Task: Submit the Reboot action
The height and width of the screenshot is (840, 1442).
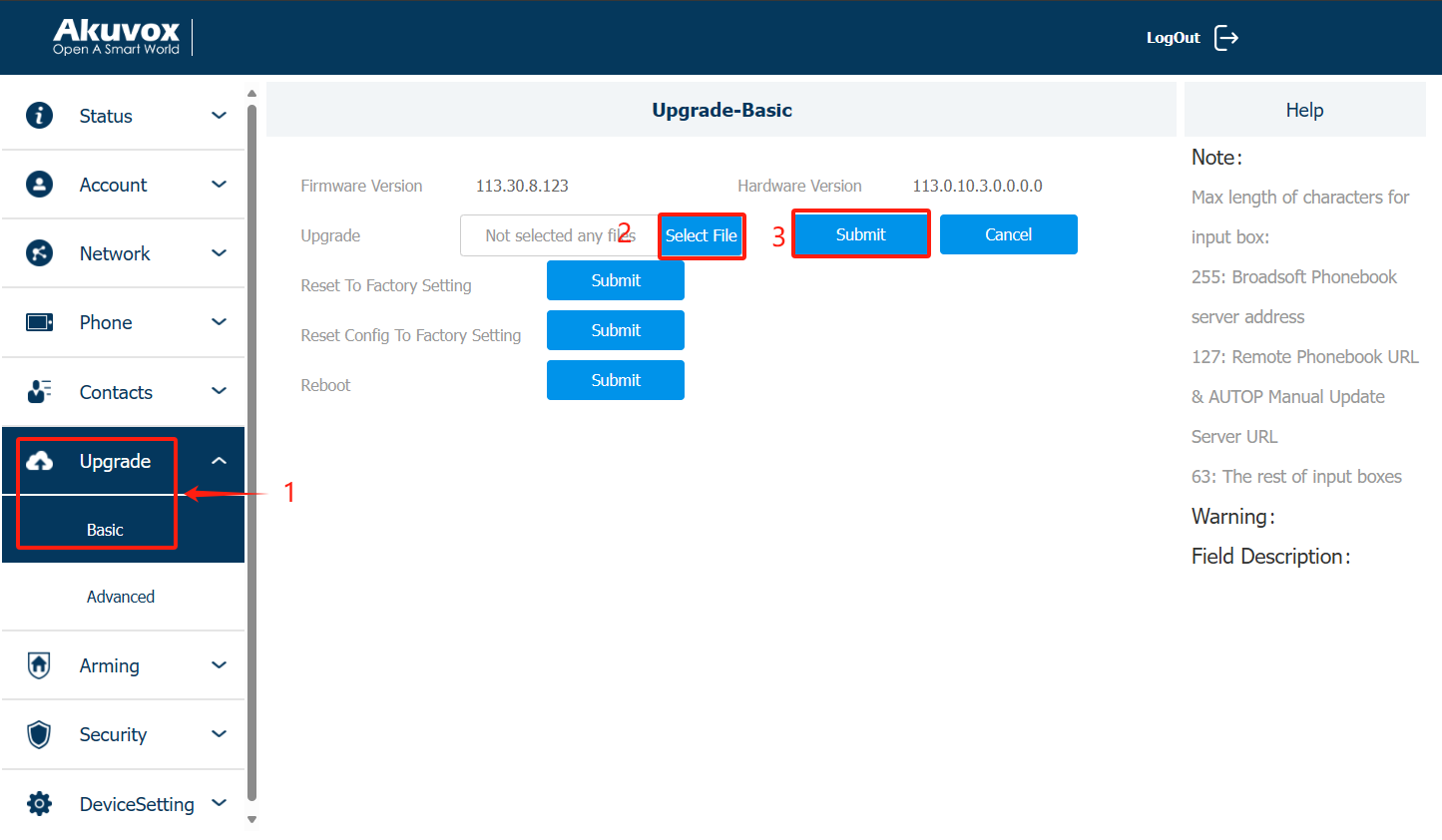Action: 616,380
